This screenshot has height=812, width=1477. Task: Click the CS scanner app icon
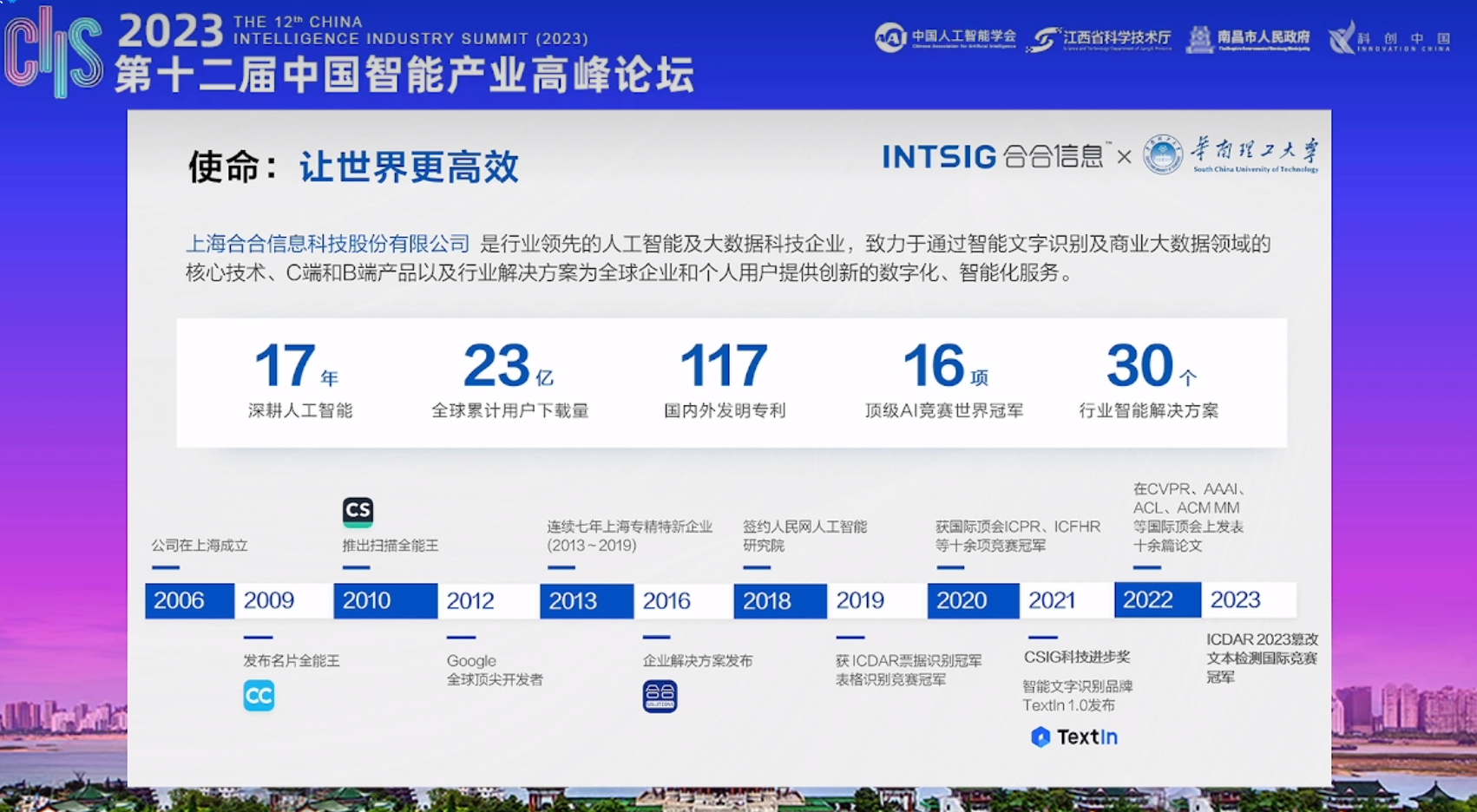tap(358, 511)
